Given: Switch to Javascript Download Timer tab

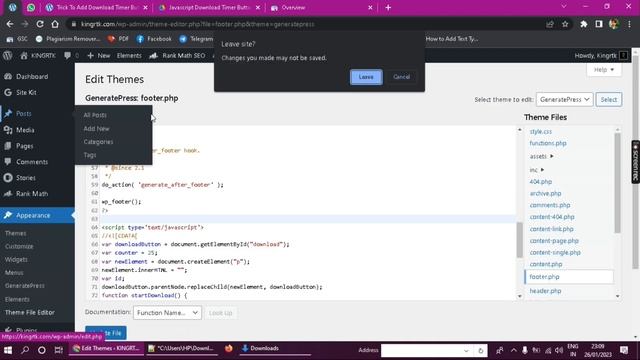Looking at the screenshot, I should (x=209, y=7).
